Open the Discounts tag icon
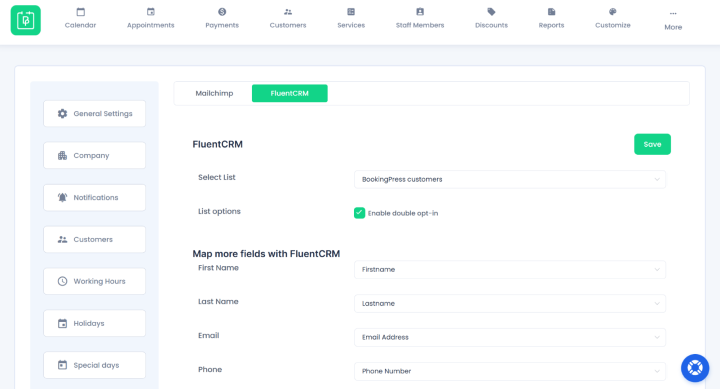The height and width of the screenshot is (389, 720). point(491,11)
